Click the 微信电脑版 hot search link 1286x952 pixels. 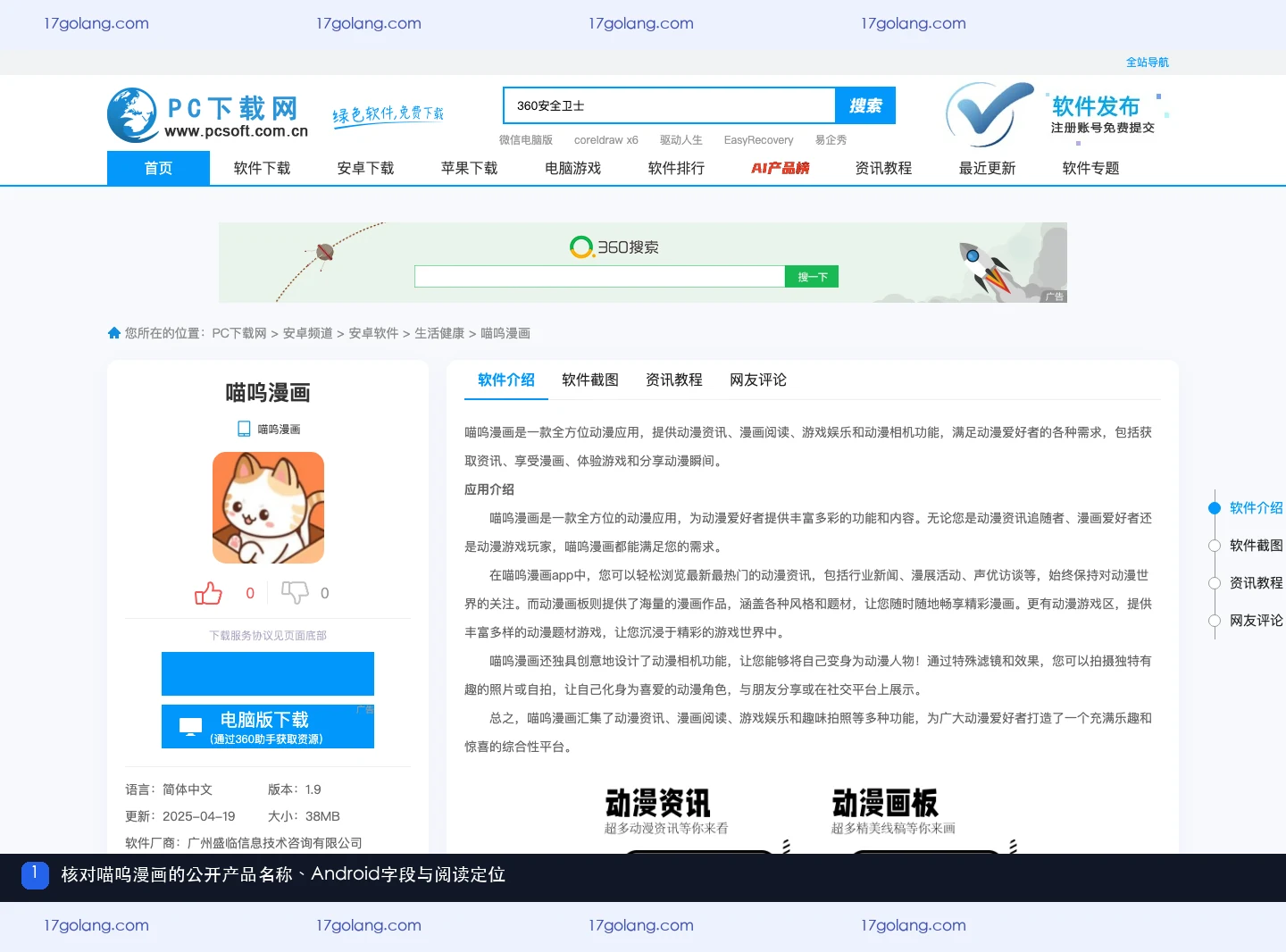tap(526, 140)
